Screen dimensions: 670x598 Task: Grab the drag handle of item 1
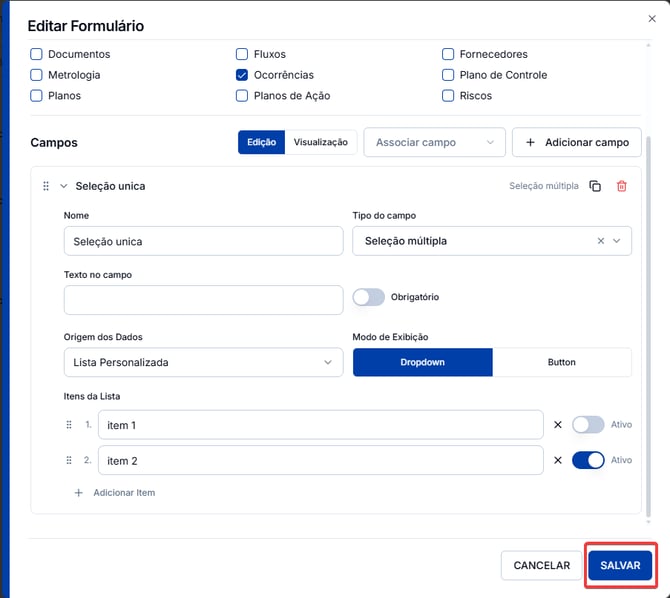coord(69,425)
